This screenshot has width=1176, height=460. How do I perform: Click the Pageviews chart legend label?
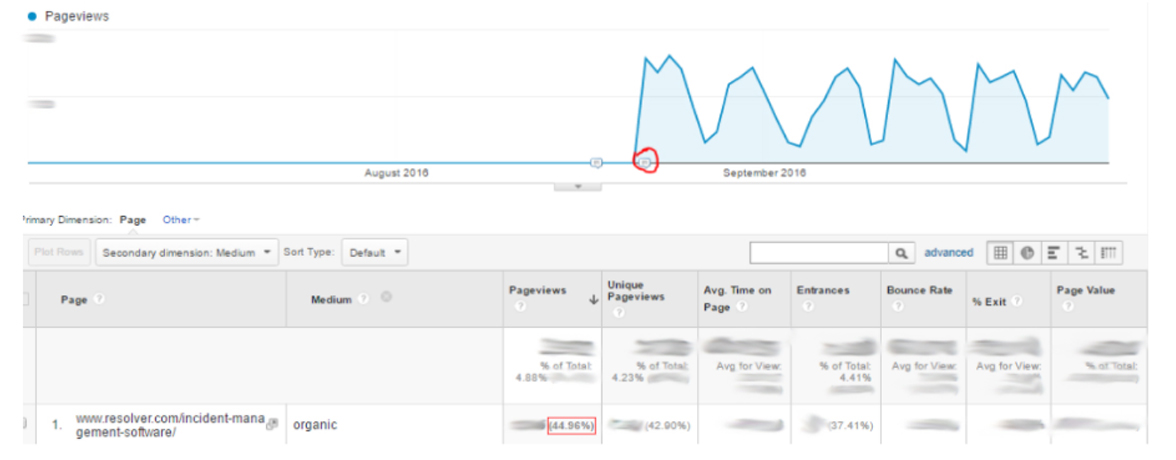76,16
